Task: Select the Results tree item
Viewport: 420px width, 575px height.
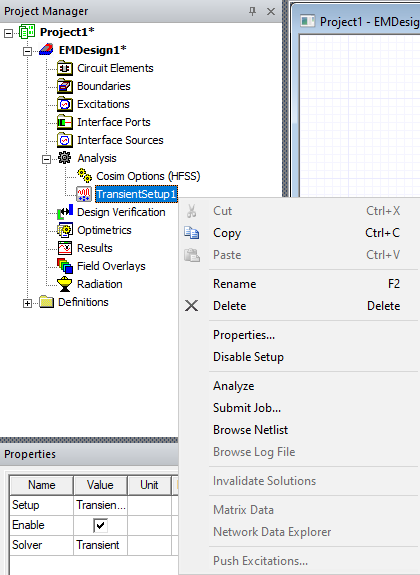Action: pyautogui.click(x=95, y=248)
